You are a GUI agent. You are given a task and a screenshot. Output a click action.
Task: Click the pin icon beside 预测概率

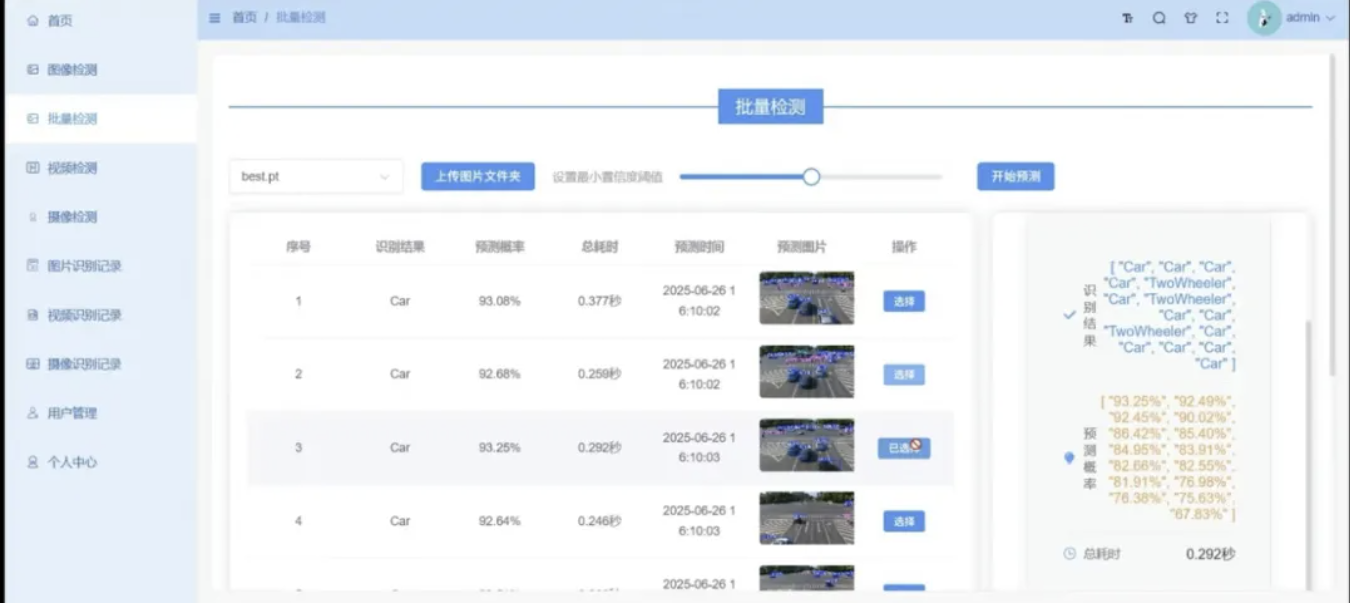[1069, 457]
